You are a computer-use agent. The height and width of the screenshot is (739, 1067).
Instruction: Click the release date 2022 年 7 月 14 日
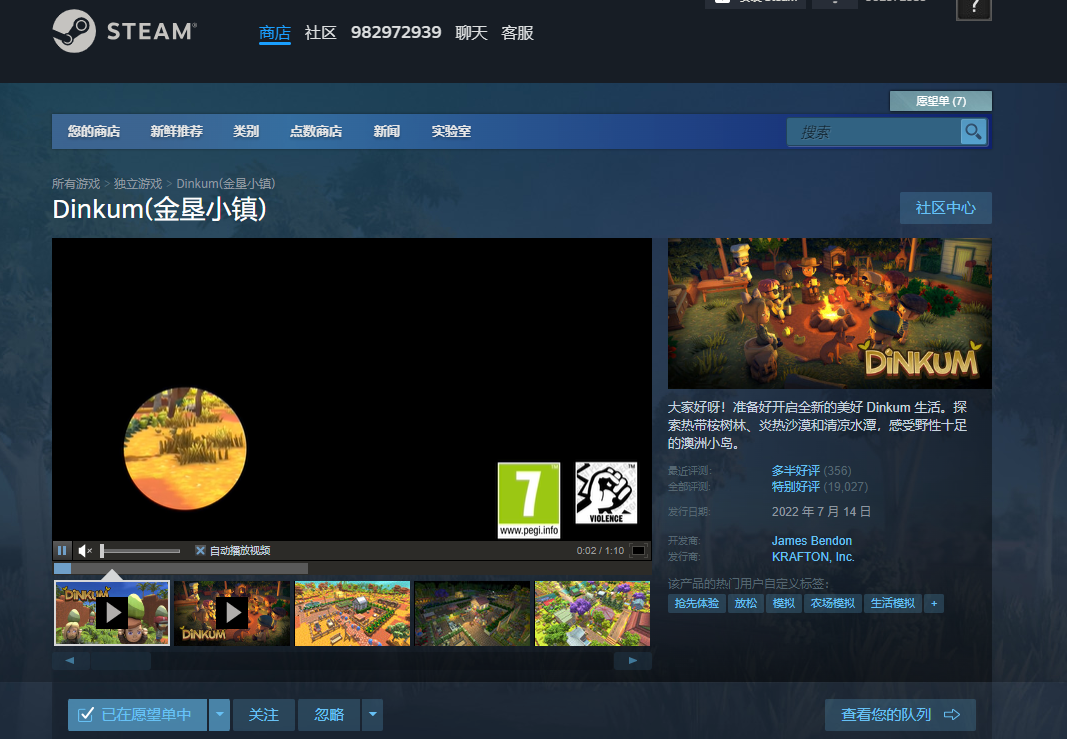[x=821, y=512]
